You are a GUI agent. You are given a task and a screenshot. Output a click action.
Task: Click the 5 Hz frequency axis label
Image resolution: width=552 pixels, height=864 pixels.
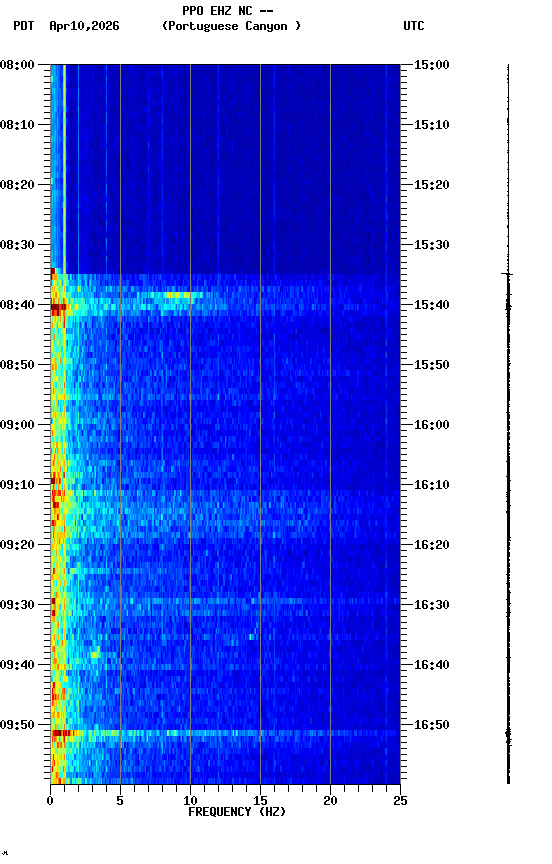tap(120, 801)
